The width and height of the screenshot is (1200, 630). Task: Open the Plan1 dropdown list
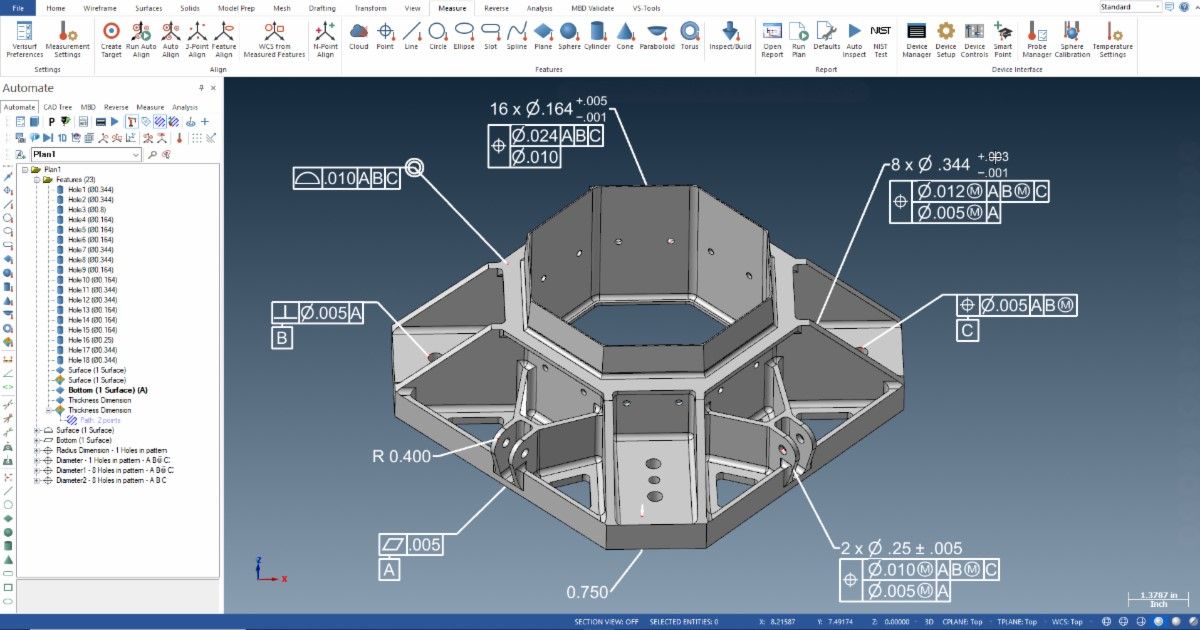coord(135,155)
